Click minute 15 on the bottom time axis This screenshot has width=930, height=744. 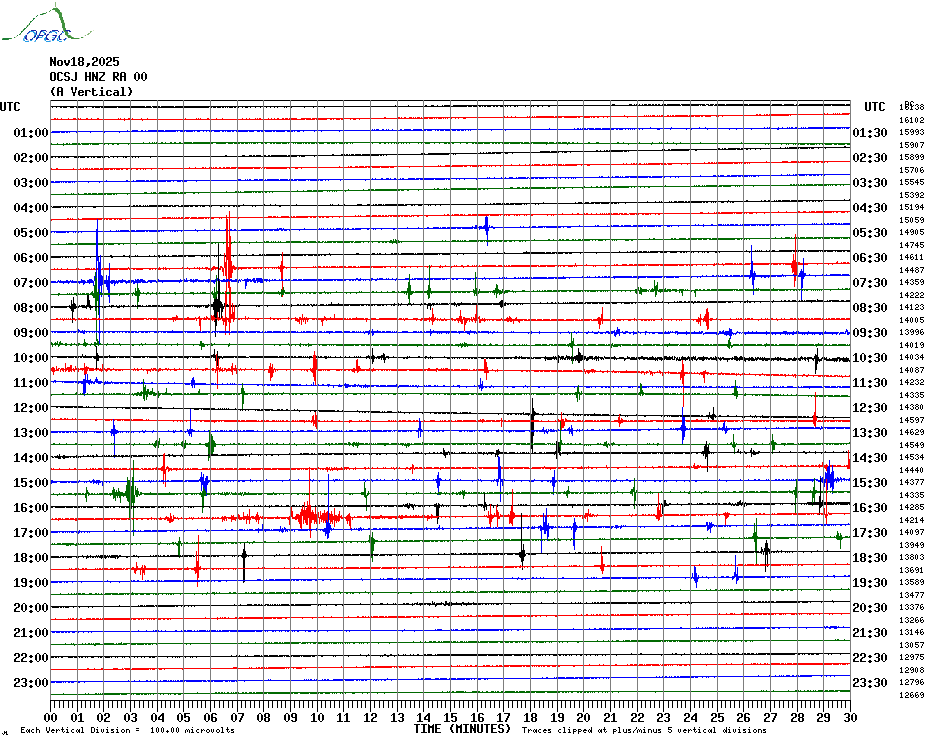click(x=450, y=717)
